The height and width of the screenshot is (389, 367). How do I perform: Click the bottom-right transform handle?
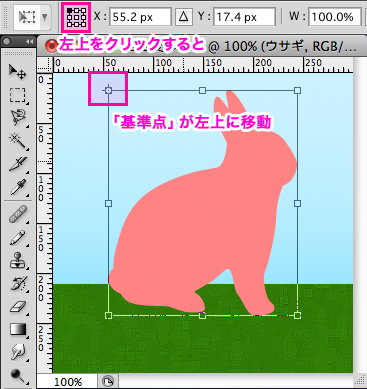[298, 315]
